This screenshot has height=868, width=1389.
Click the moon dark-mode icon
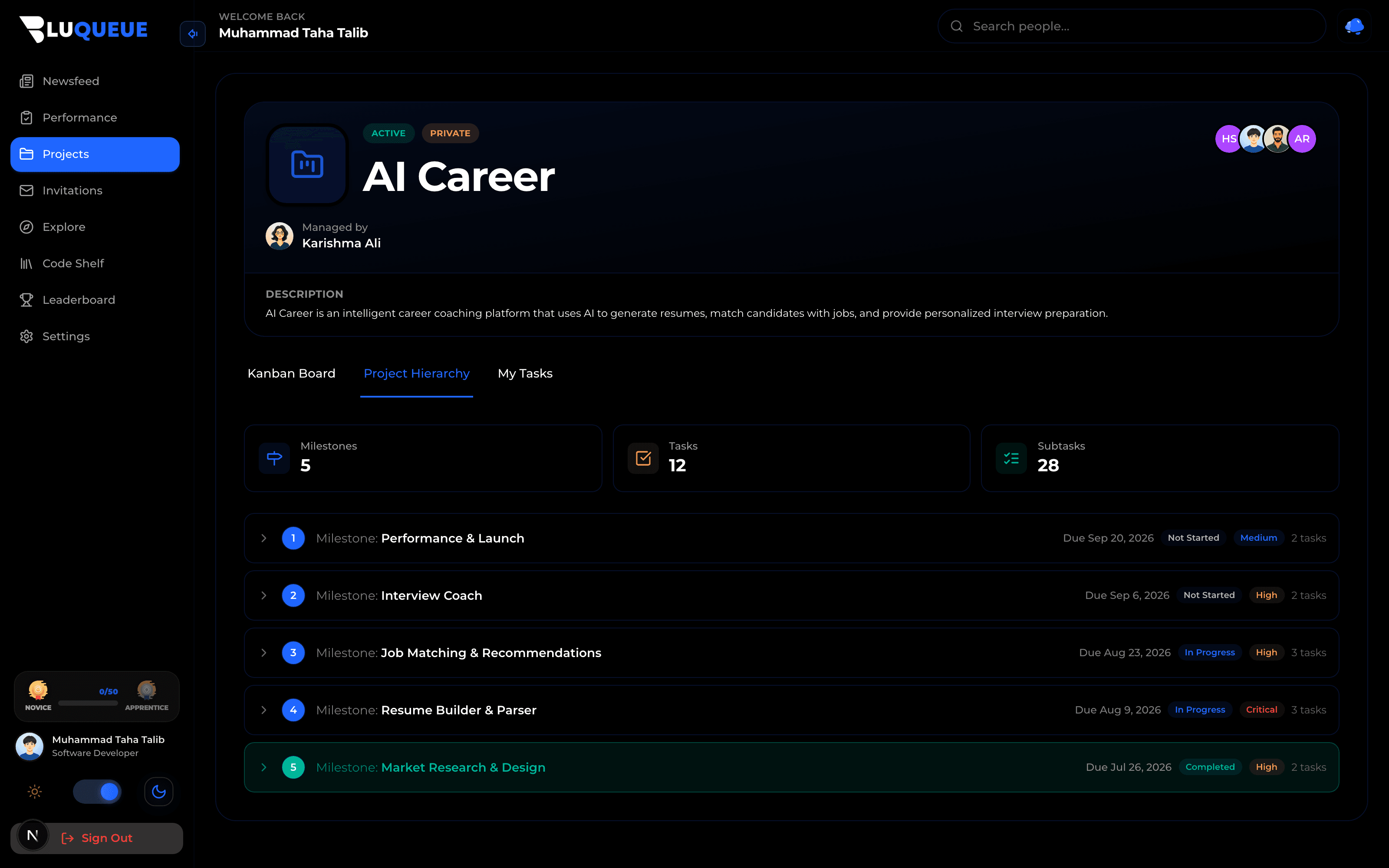159,792
